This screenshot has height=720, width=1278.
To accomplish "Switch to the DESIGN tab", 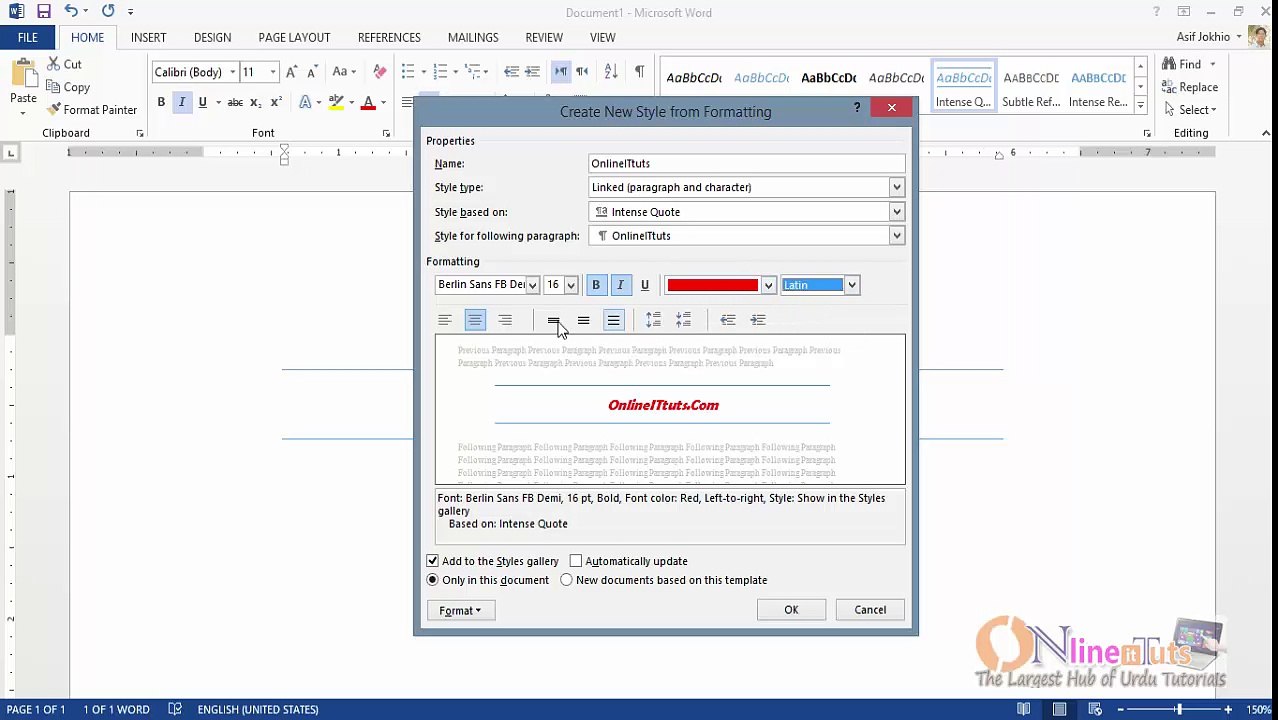I will tap(212, 37).
